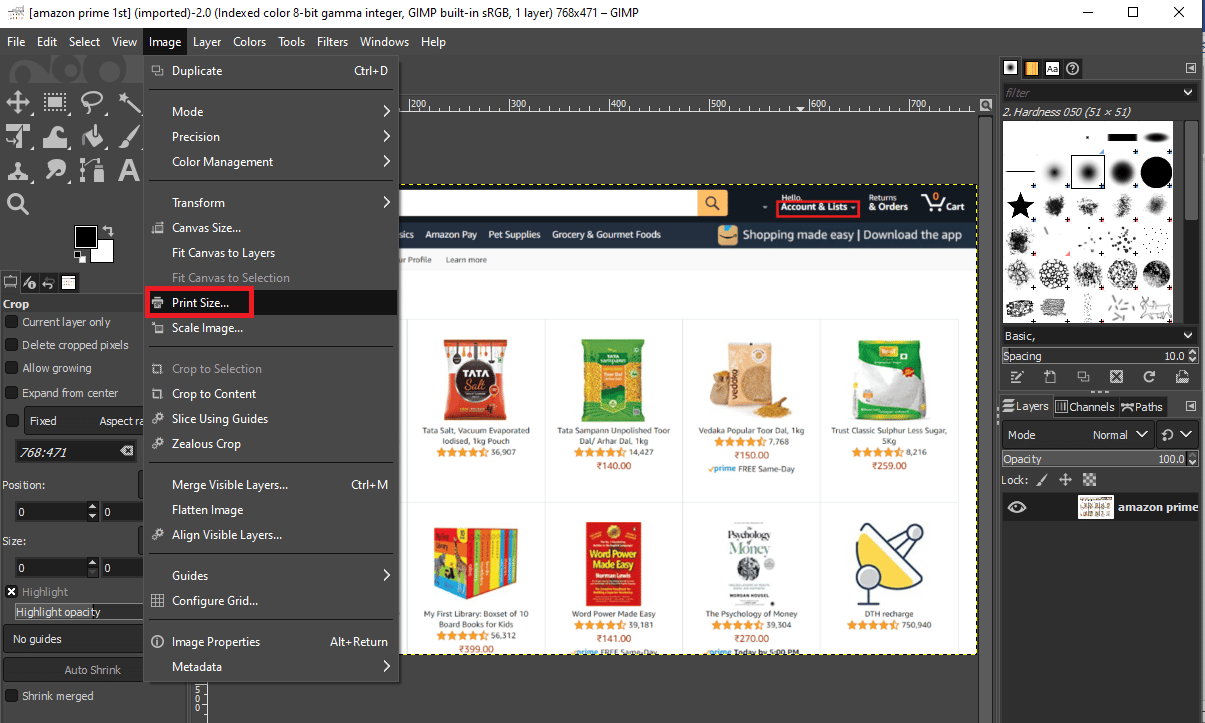The image size is (1205, 723).
Task: Expand the Precision submenu
Action: click(x=272, y=136)
